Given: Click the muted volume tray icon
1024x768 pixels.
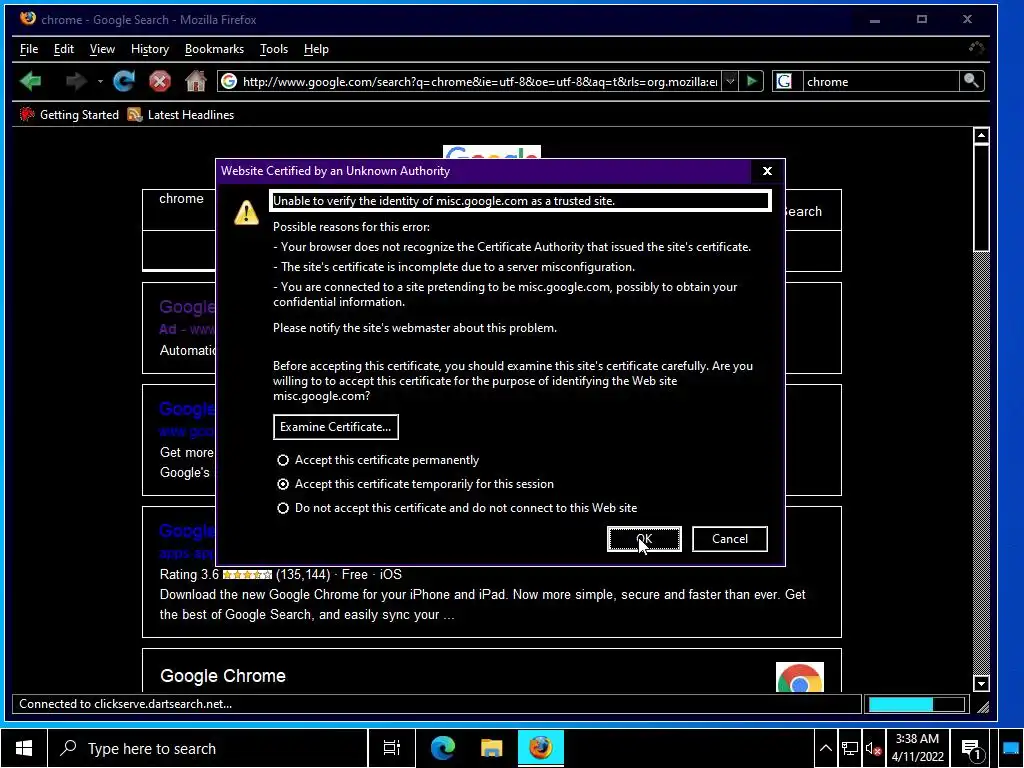Looking at the screenshot, I should (873, 748).
